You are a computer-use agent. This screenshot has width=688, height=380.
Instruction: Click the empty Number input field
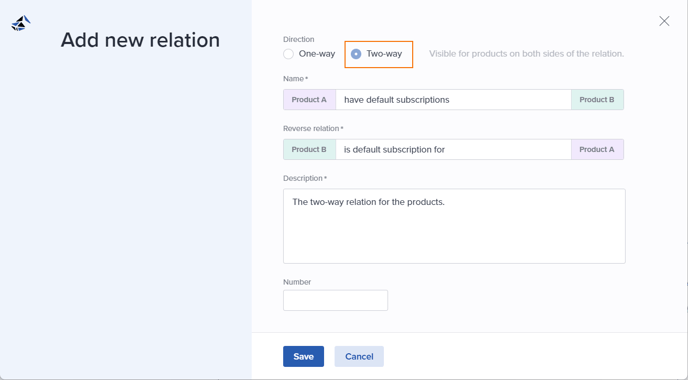coord(335,300)
